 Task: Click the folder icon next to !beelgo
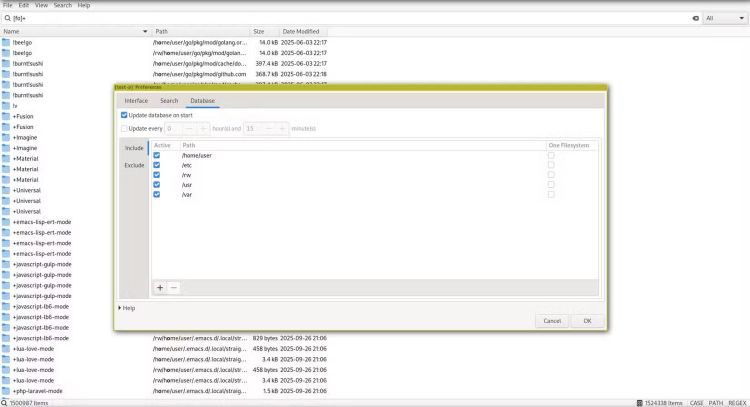pos(6,42)
